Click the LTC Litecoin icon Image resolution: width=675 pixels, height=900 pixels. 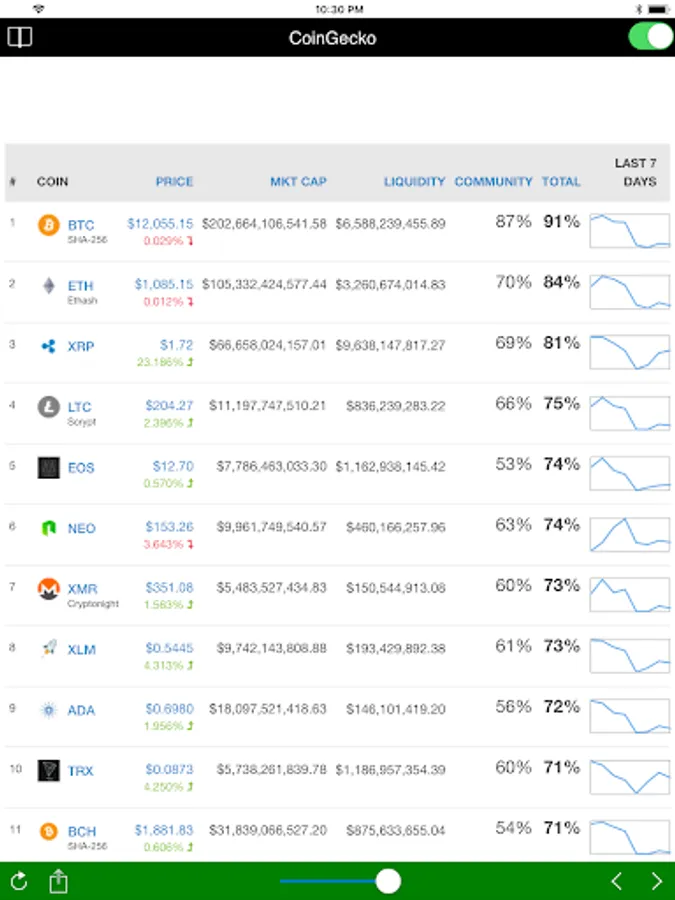coord(49,407)
